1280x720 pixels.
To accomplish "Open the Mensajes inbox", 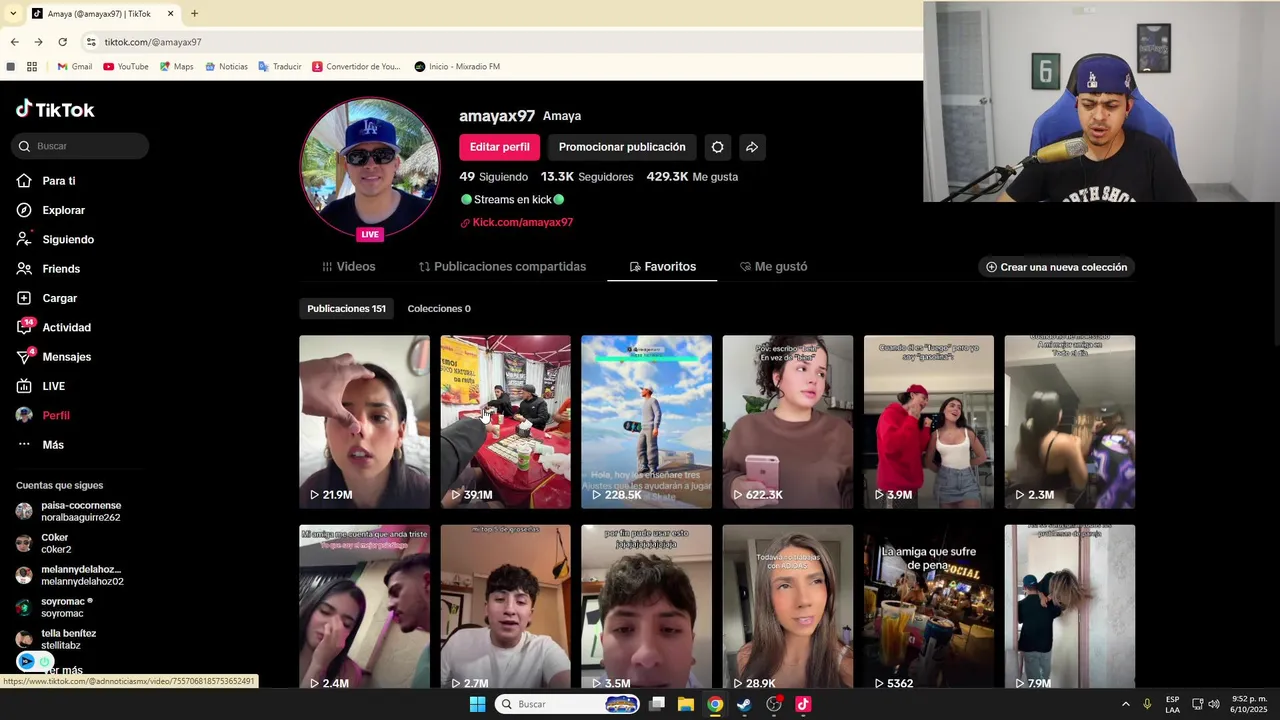I will [x=53, y=357].
